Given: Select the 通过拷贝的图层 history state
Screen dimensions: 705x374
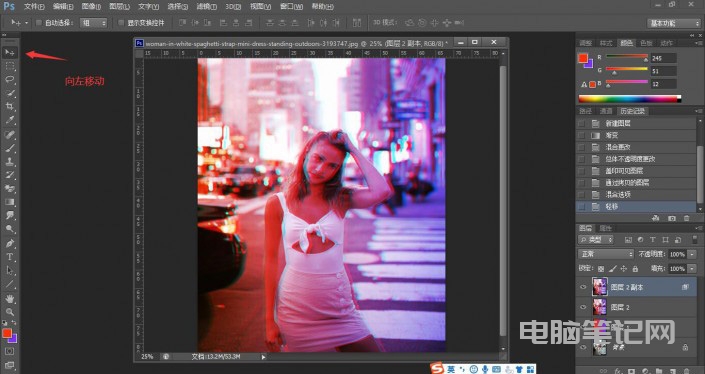Looking at the screenshot, I should coord(636,183).
